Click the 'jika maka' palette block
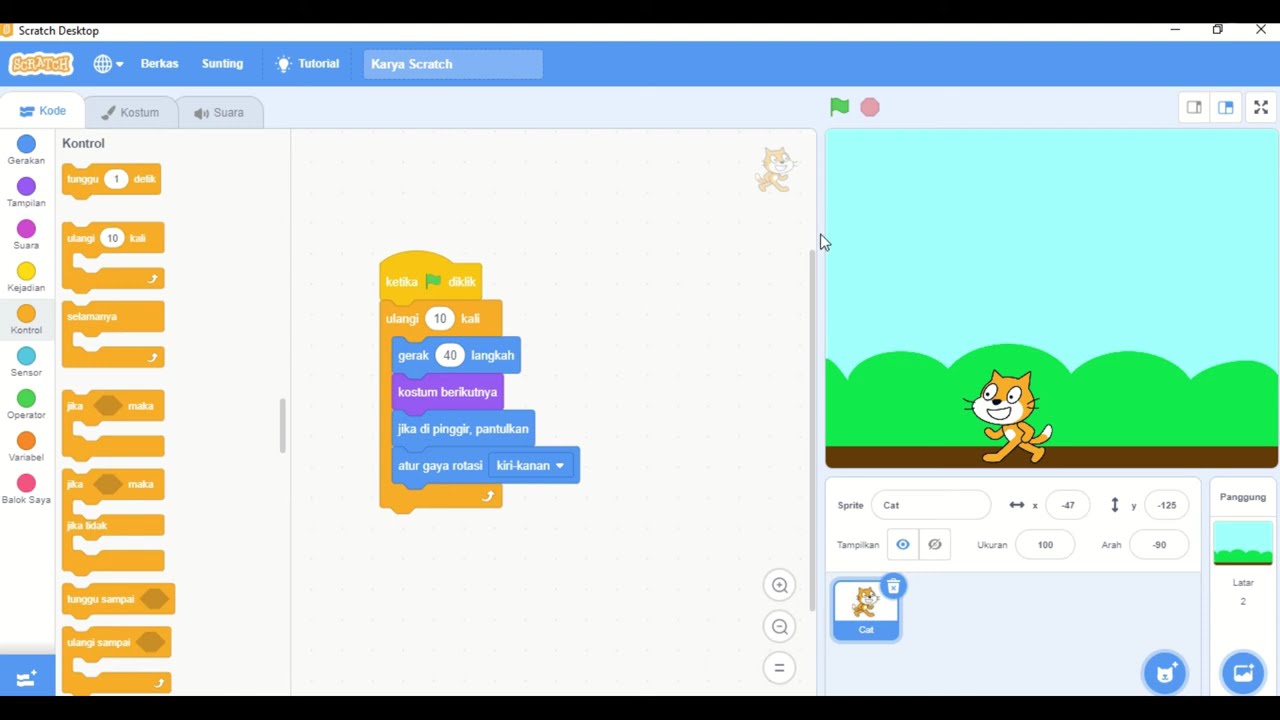This screenshot has width=1280, height=720. 113,425
